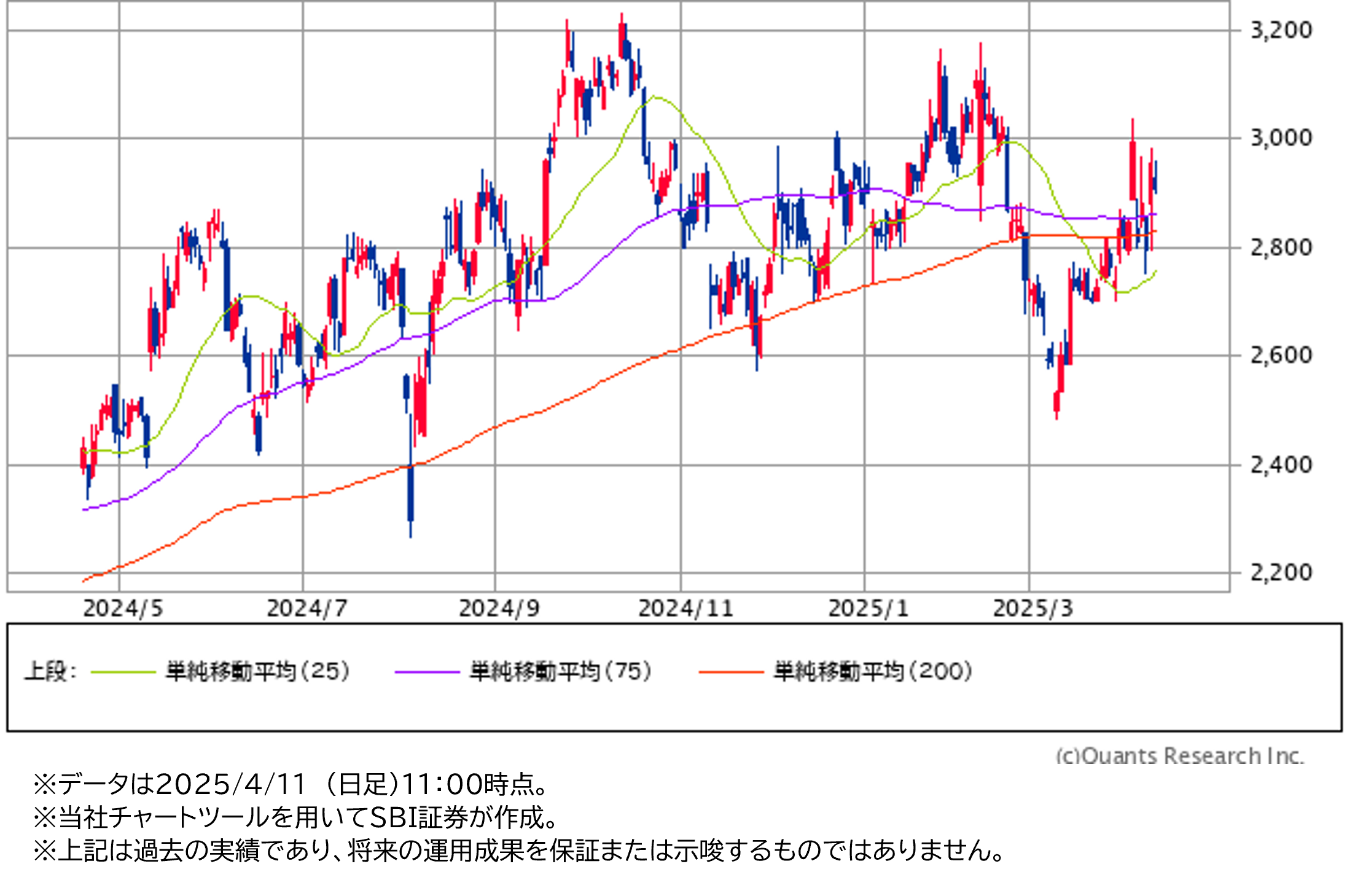This screenshot has height=896, width=1347.
Task: Click the purple 75-day moving average legend line
Action: click(427, 672)
